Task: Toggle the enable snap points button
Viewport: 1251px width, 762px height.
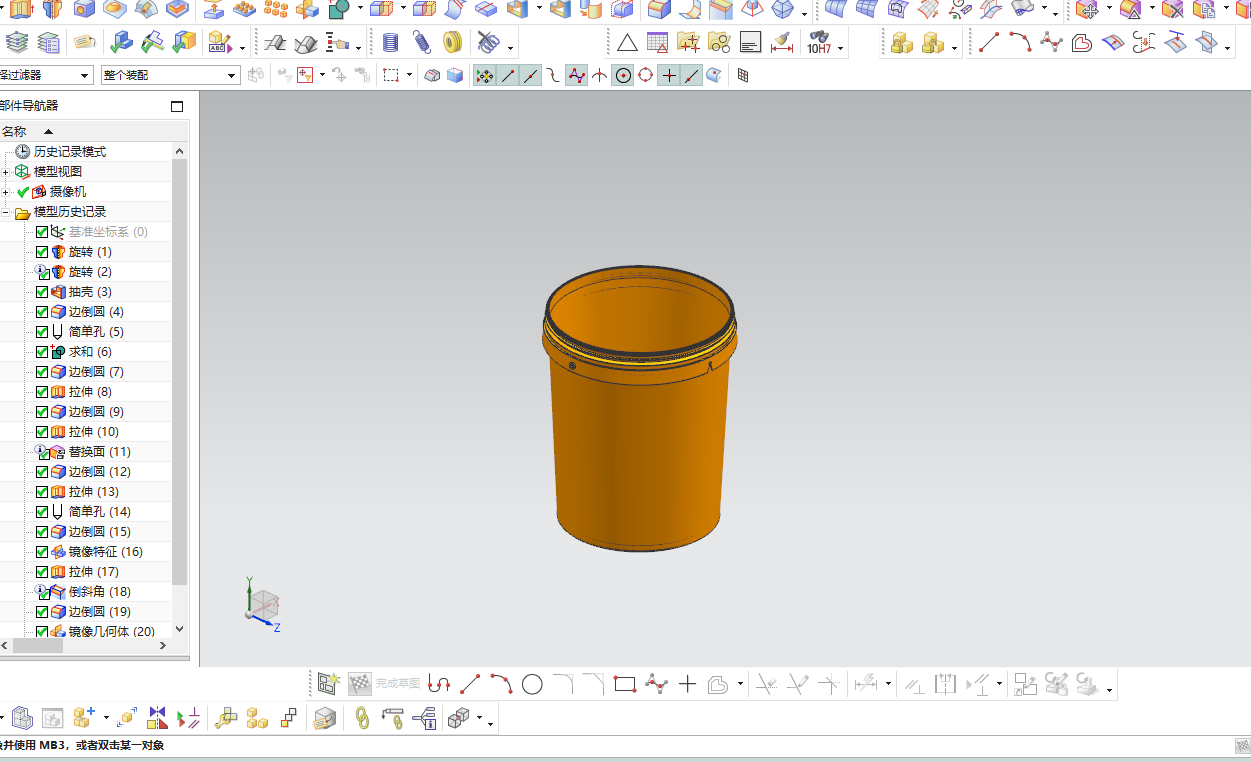Action: 484,75
